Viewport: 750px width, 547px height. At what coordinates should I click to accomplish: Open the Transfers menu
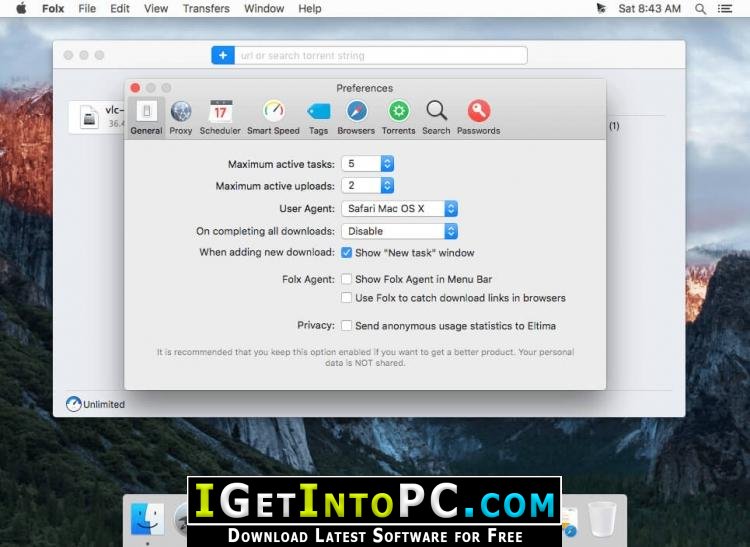pyautogui.click(x=206, y=9)
